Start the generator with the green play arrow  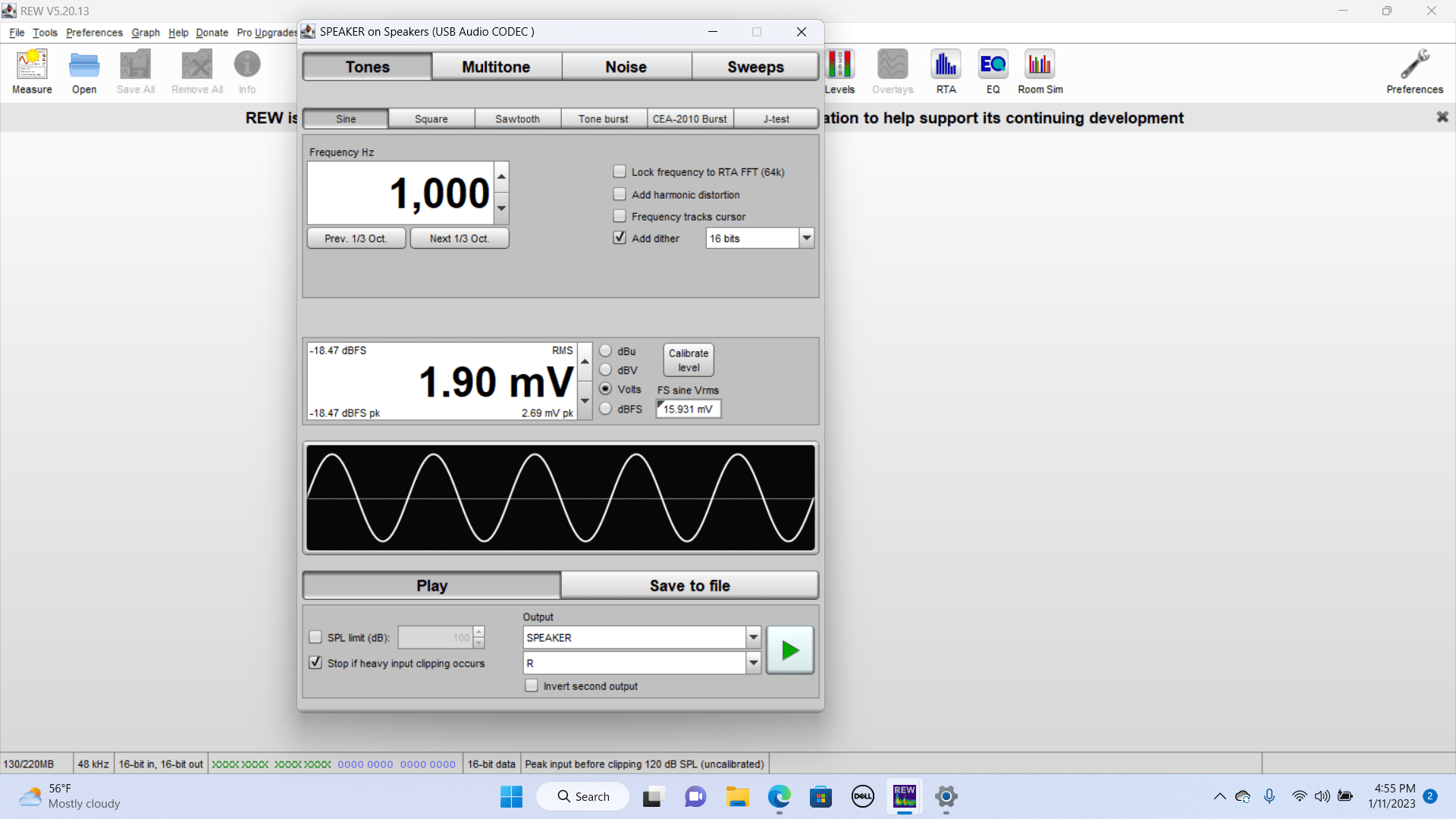[790, 650]
